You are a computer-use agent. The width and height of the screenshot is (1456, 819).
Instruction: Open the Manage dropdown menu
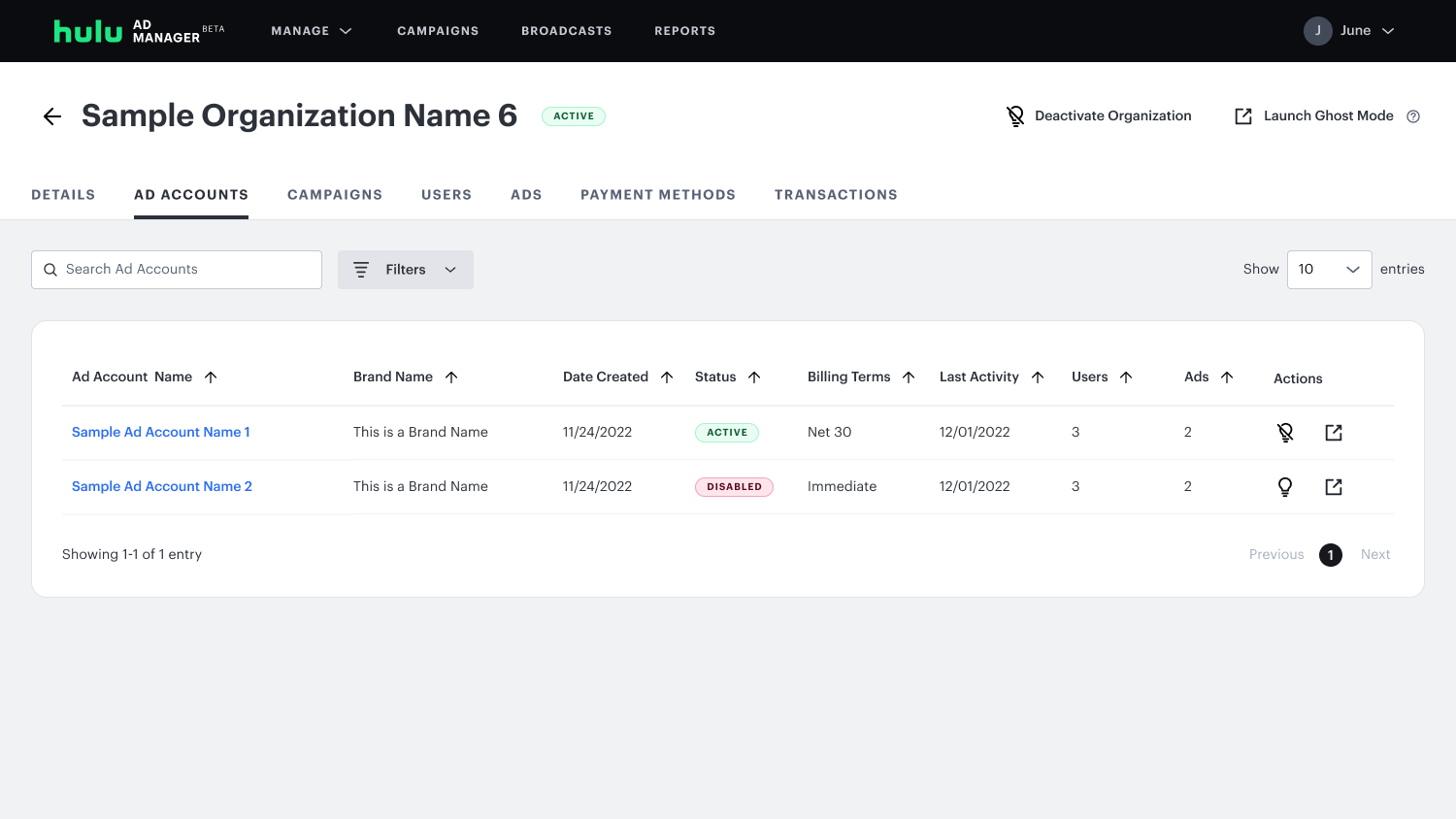[311, 30]
